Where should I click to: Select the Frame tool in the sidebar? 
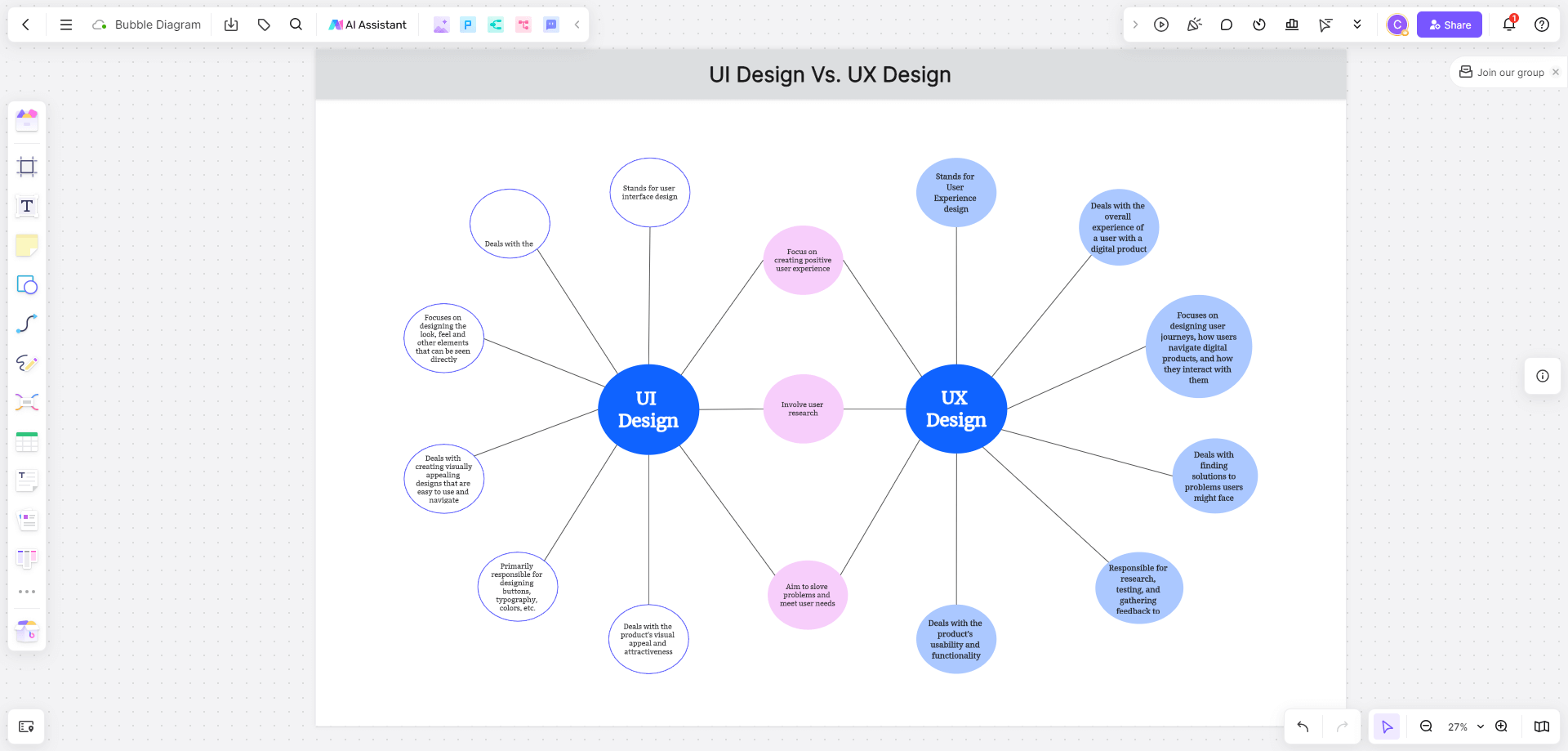pos(27,166)
